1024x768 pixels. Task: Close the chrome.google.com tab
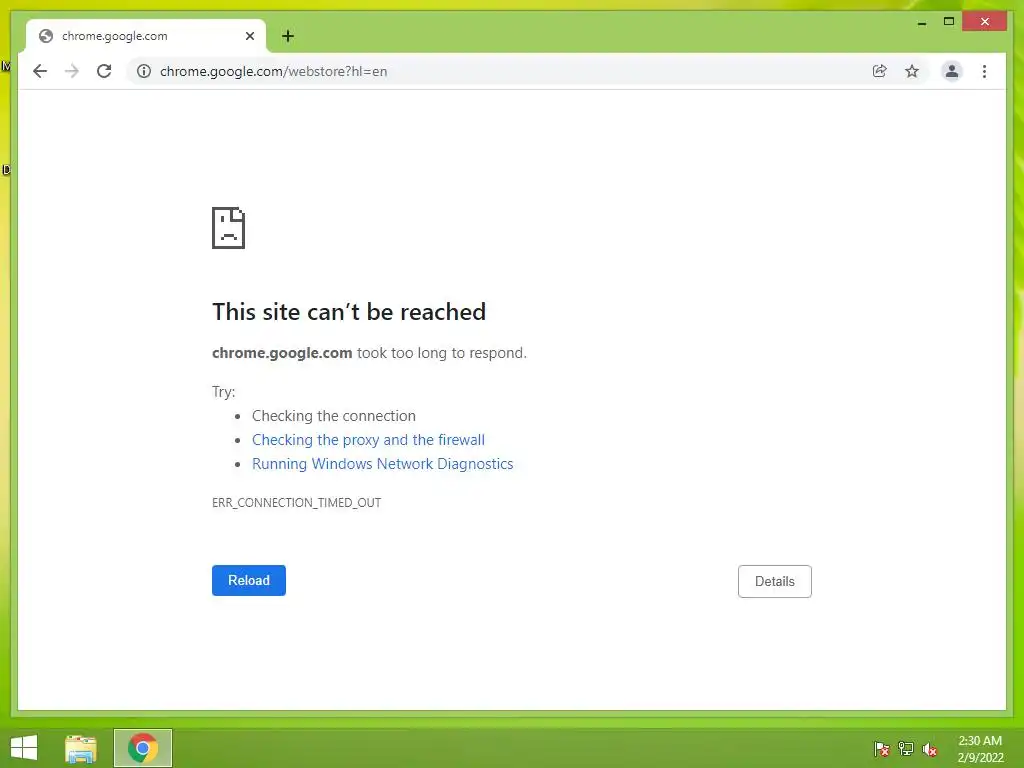point(249,36)
